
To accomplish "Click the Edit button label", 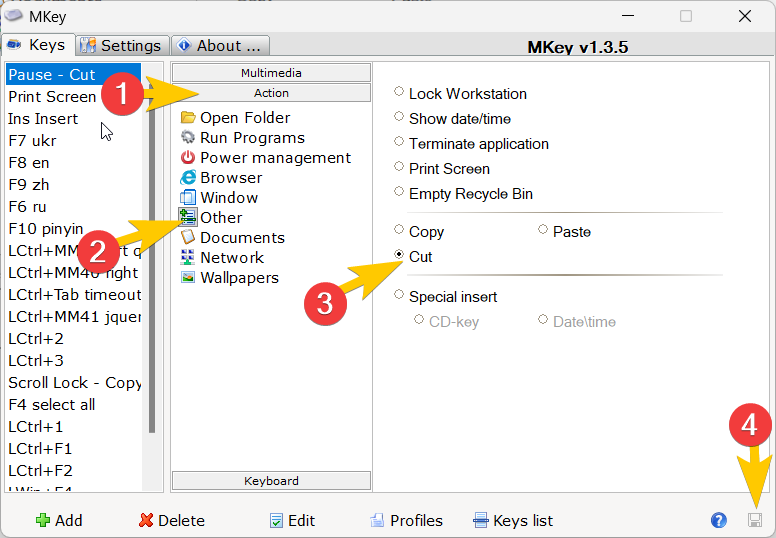I will coord(301,521).
